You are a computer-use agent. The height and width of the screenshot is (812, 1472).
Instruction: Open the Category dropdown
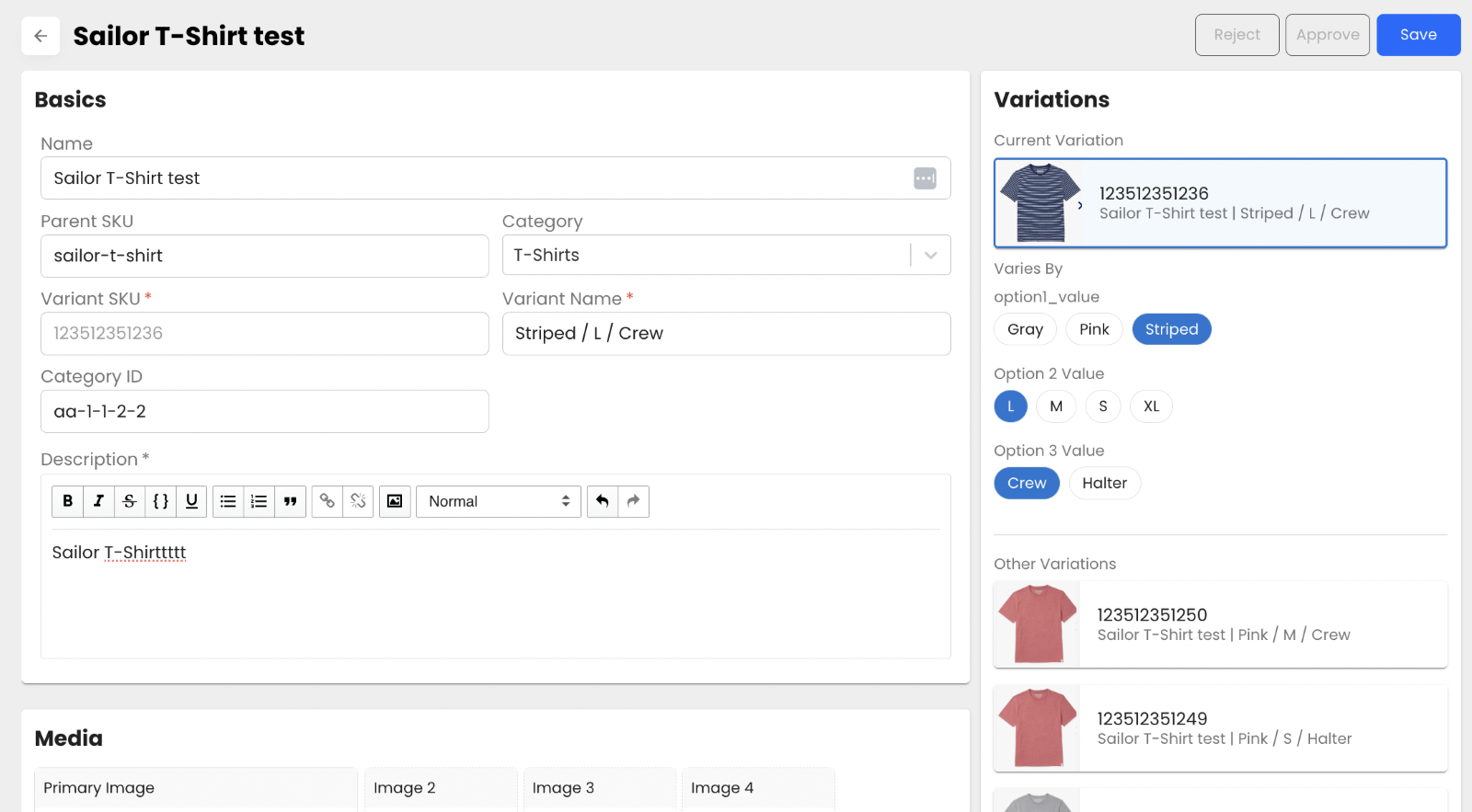[x=930, y=256]
